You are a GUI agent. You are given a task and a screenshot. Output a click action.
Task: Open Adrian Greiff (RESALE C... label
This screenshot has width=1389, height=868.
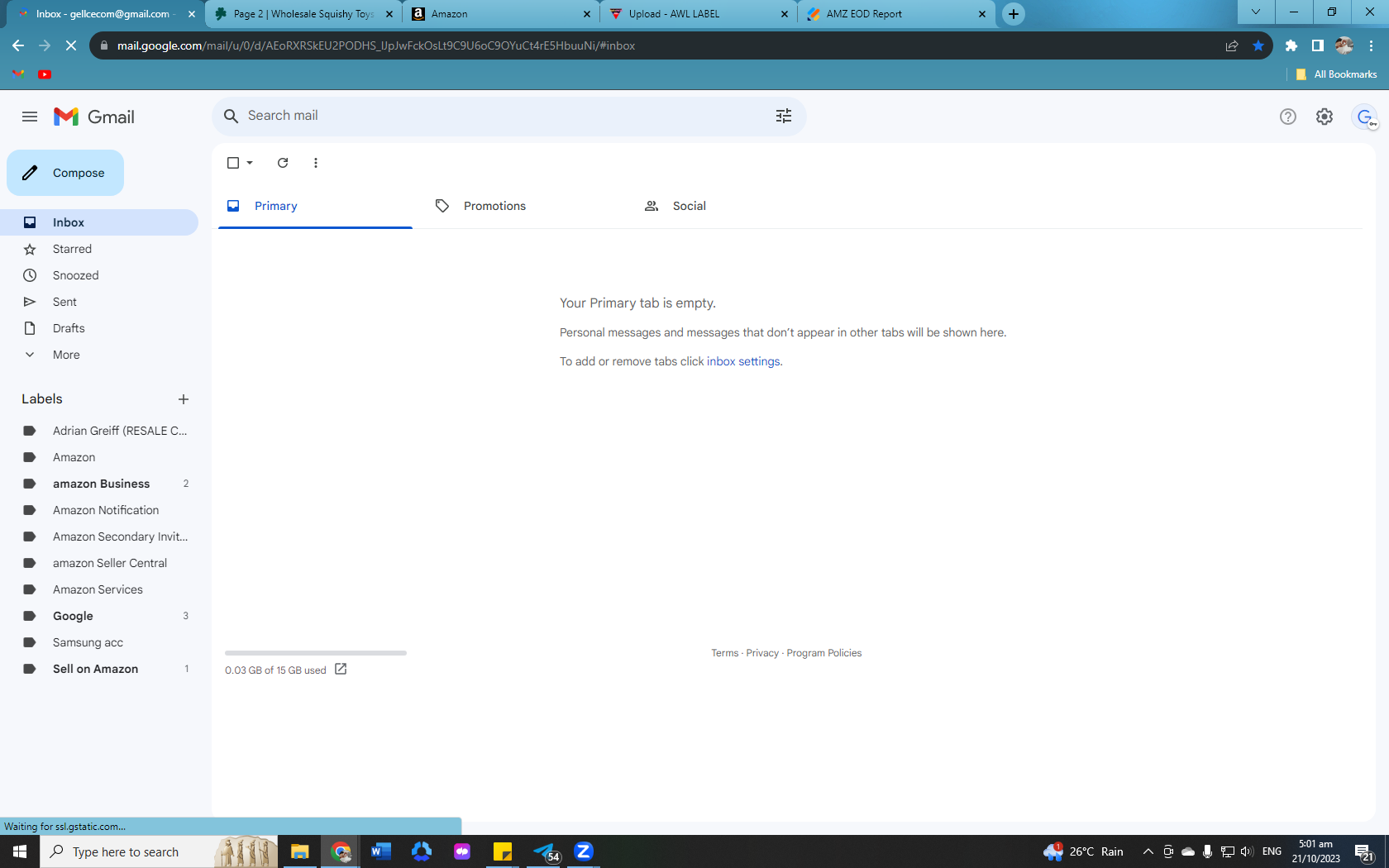[x=99, y=431]
